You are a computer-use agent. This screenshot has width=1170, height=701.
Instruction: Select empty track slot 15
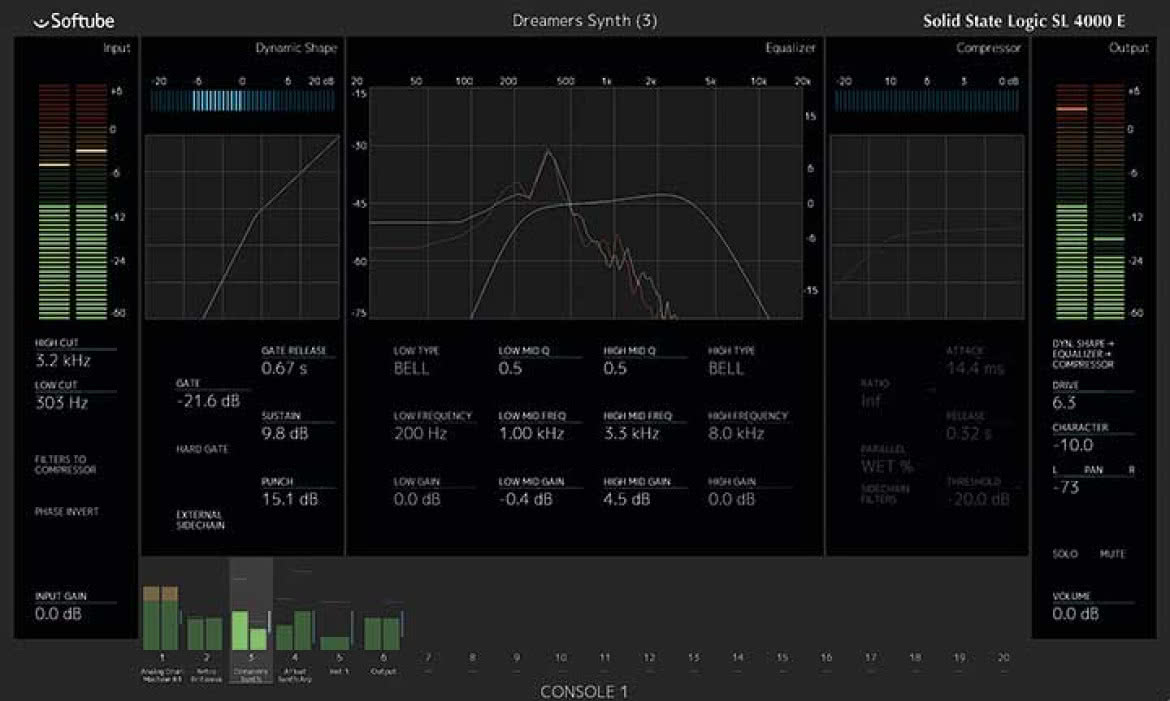click(782, 658)
